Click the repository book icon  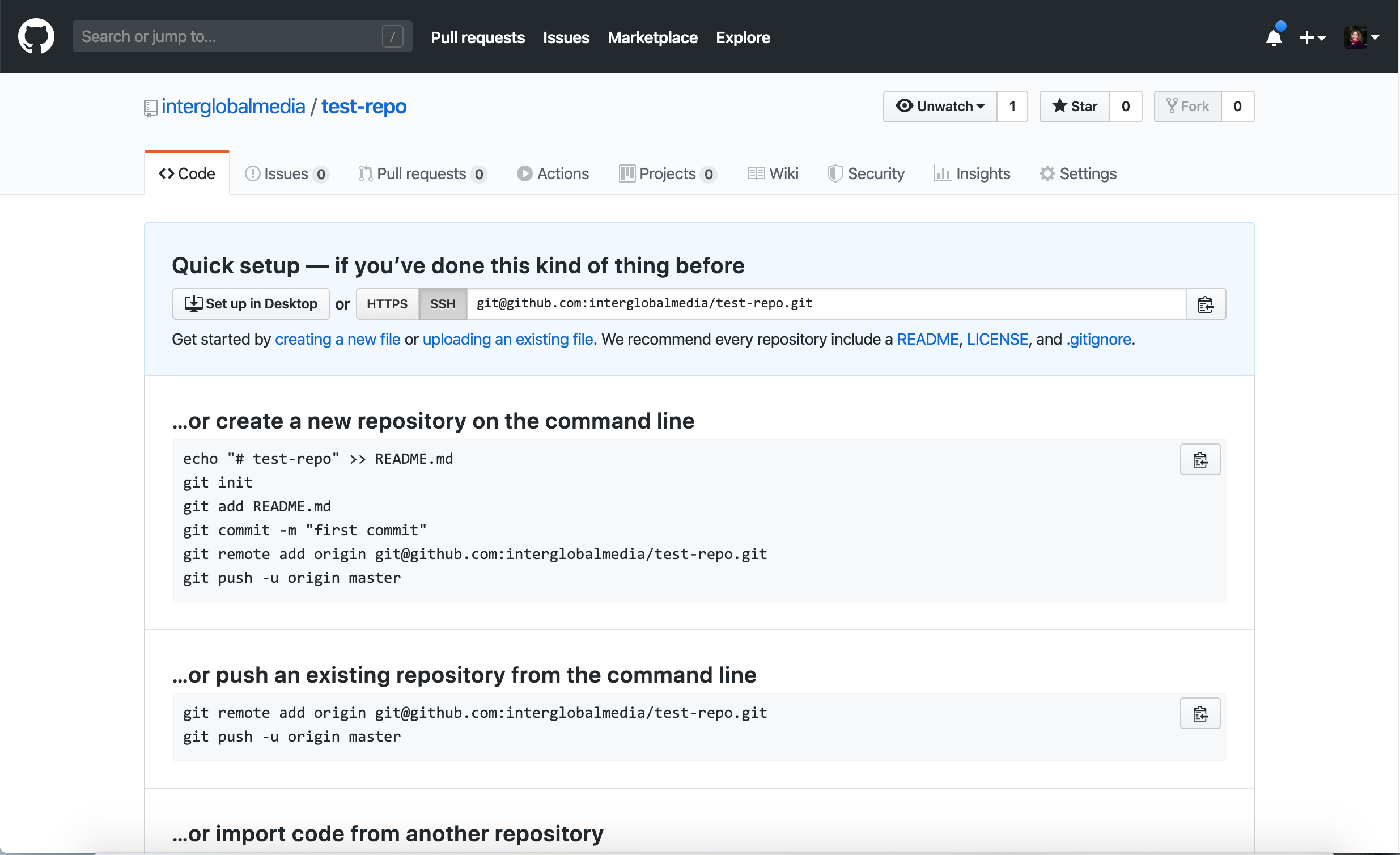[x=150, y=108]
